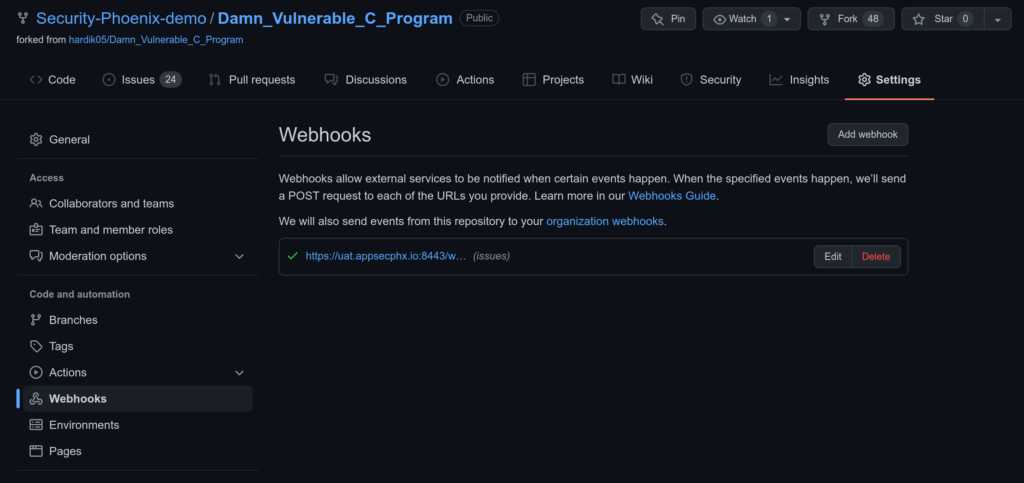Click the Public visibility badge
Image resolution: width=1024 pixels, height=483 pixels.
(479, 18)
